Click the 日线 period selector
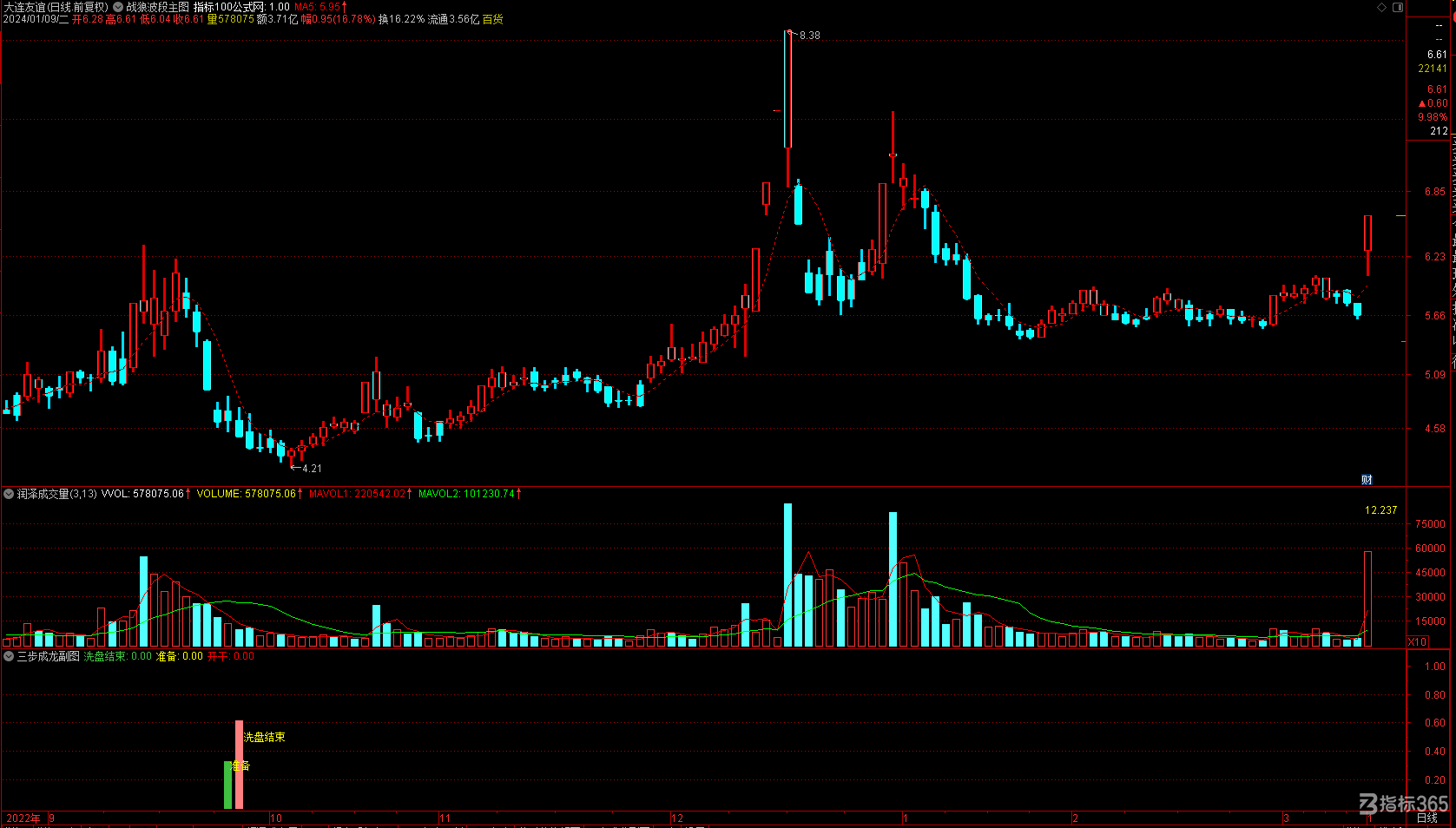1456x828 pixels. [1426, 818]
